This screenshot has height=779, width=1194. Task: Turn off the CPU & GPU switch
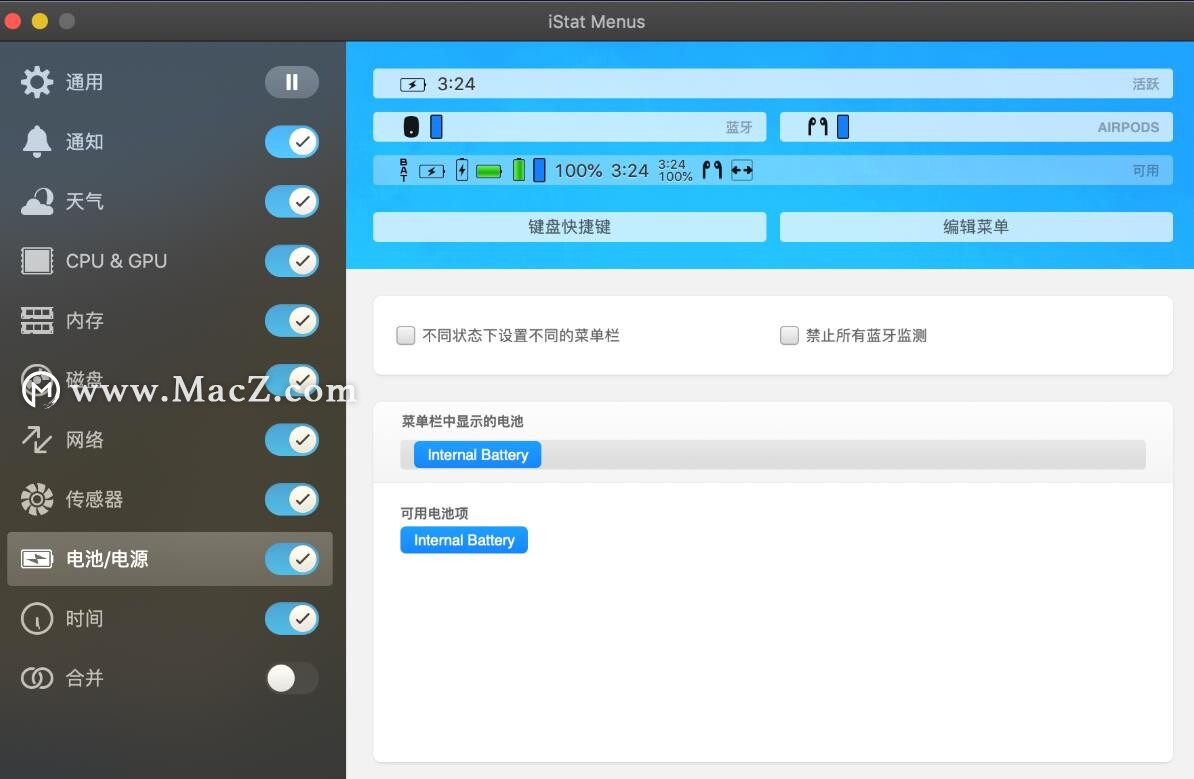coord(292,260)
